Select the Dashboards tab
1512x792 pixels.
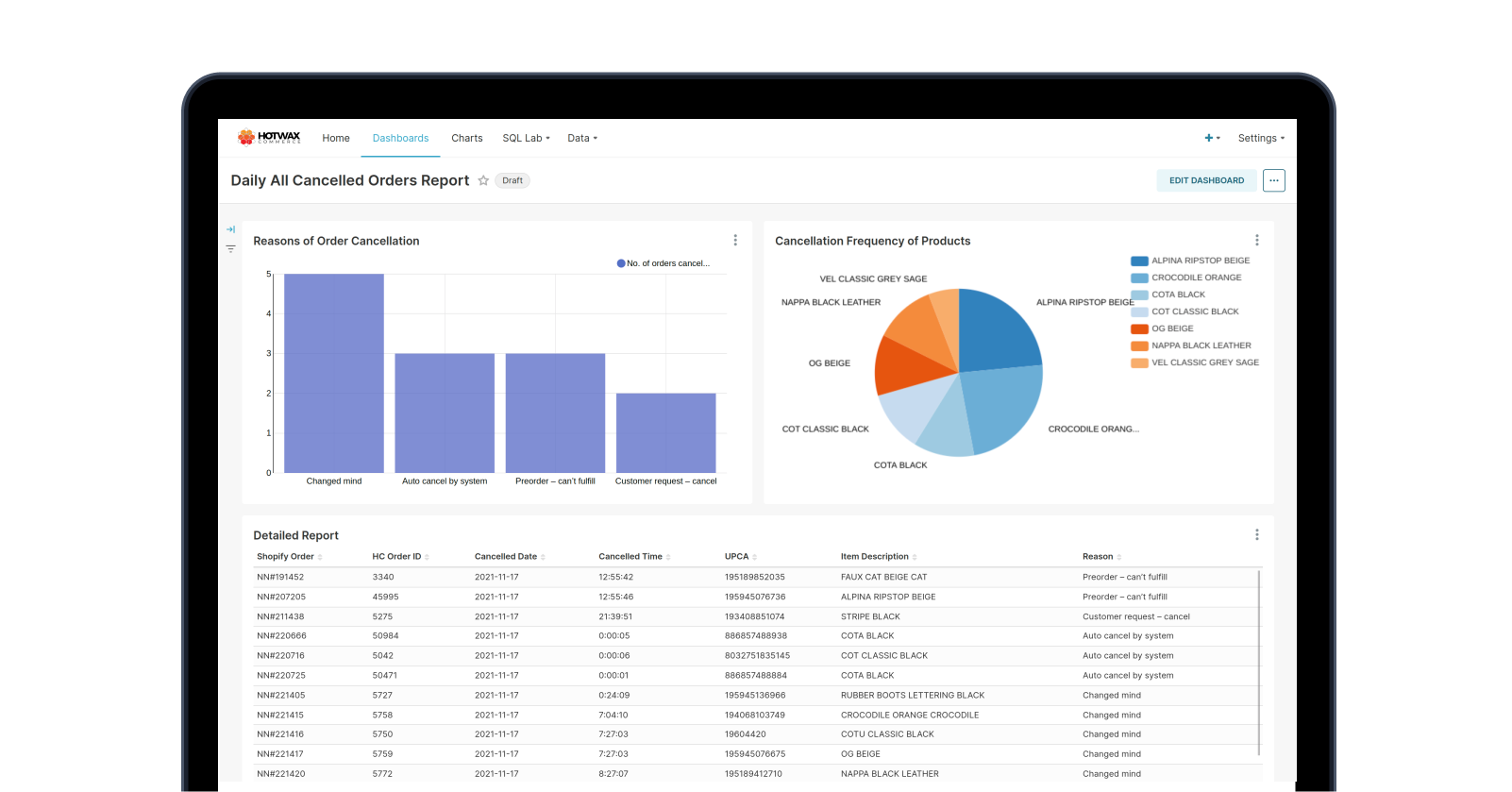coord(400,138)
